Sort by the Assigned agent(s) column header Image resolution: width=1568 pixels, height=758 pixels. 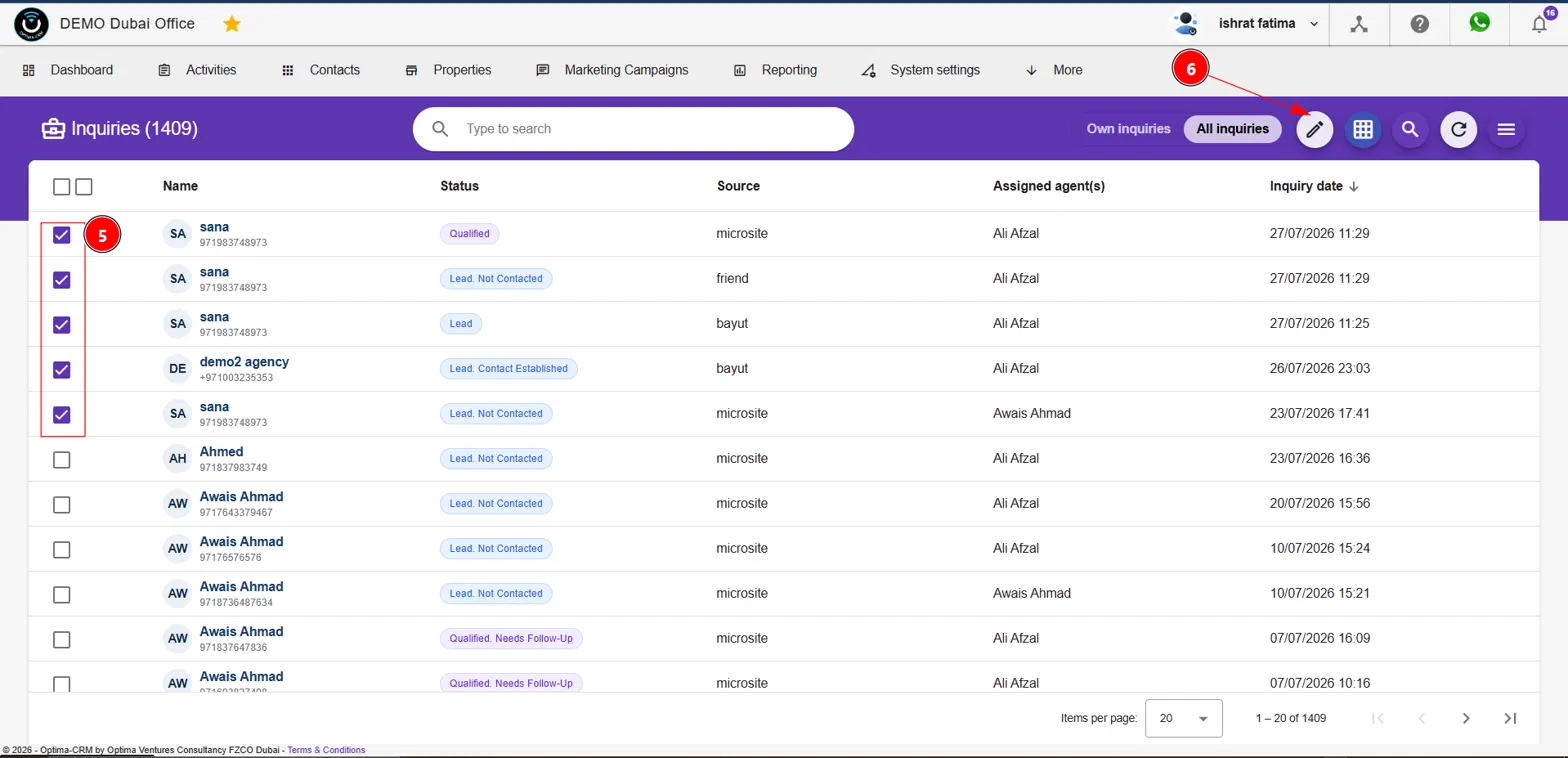[x=1049, y=186]
